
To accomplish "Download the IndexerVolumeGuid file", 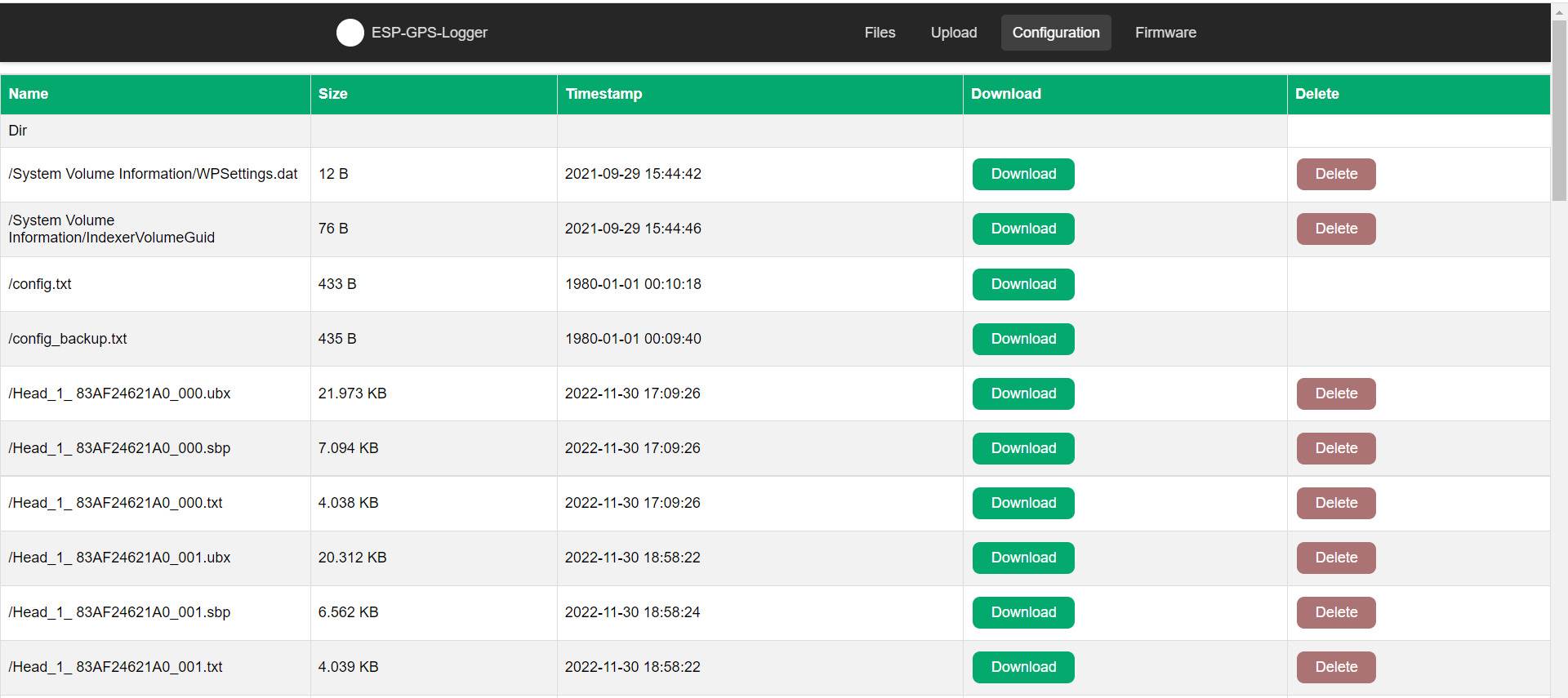I will click(1022, 229).
